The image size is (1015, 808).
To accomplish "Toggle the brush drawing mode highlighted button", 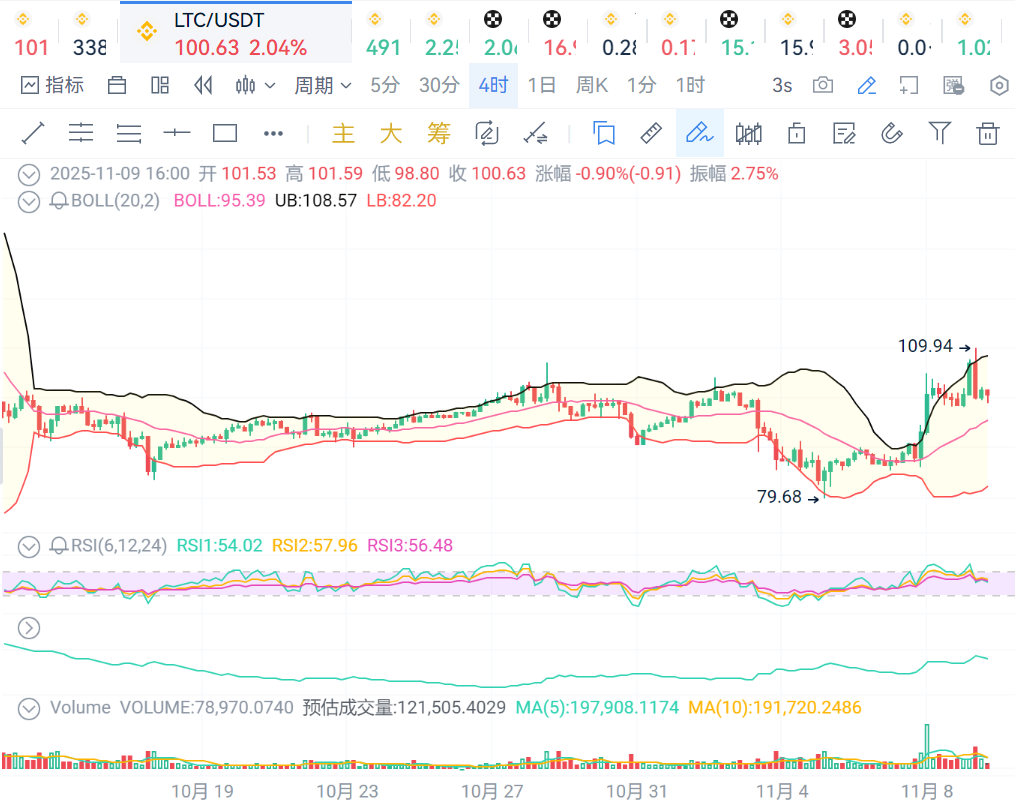I will pyautogui.click(x=699, y=133).
